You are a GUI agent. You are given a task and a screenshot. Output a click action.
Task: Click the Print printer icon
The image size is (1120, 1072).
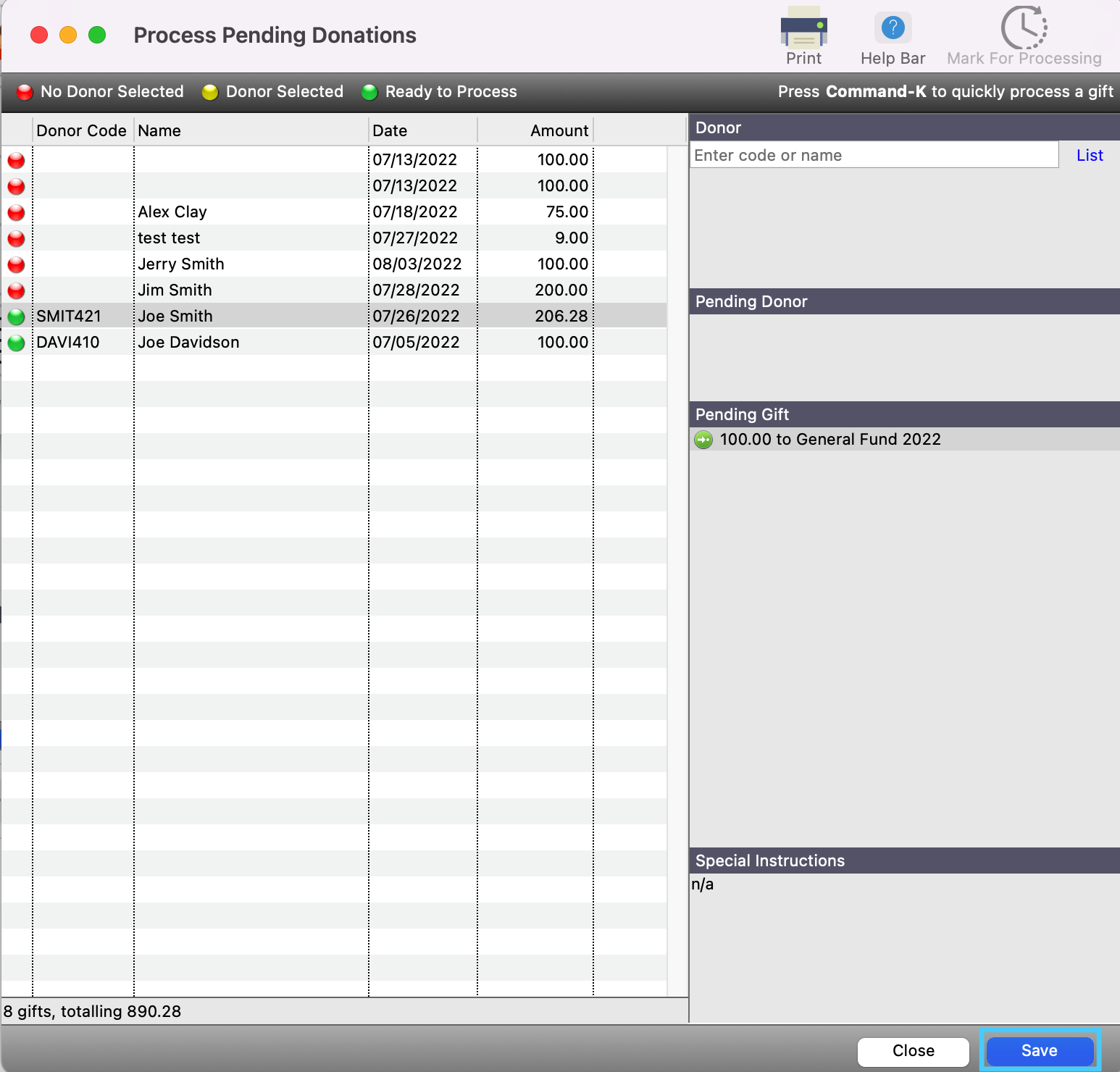pos(803,29)
